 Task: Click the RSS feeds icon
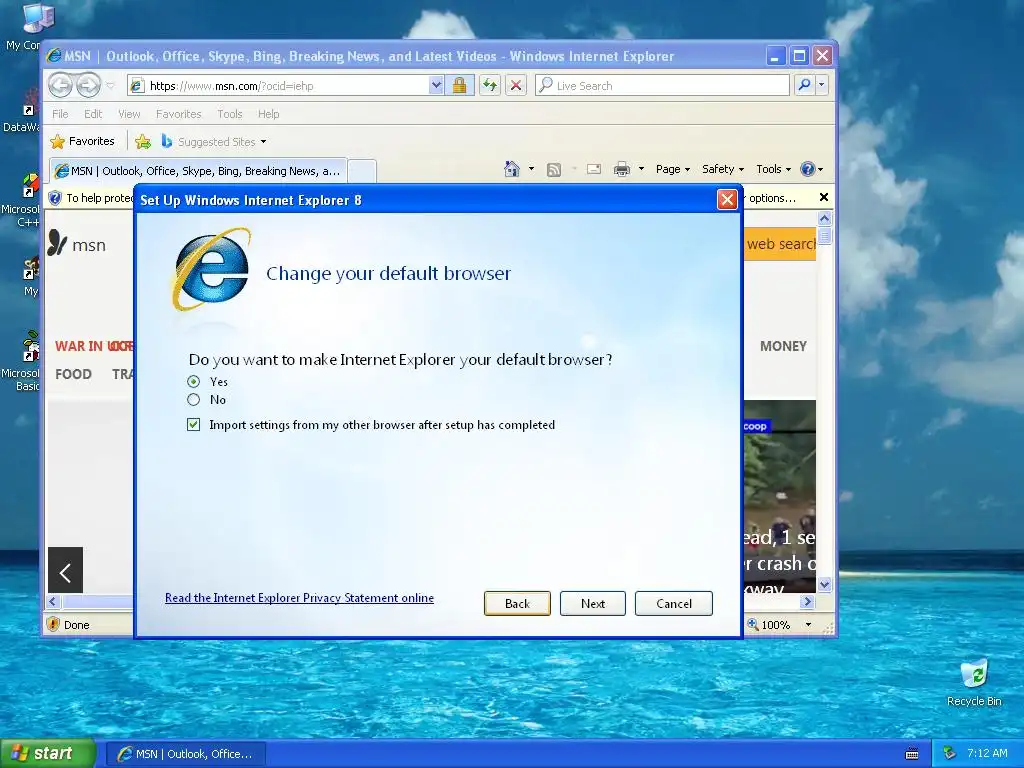point(554,170)
